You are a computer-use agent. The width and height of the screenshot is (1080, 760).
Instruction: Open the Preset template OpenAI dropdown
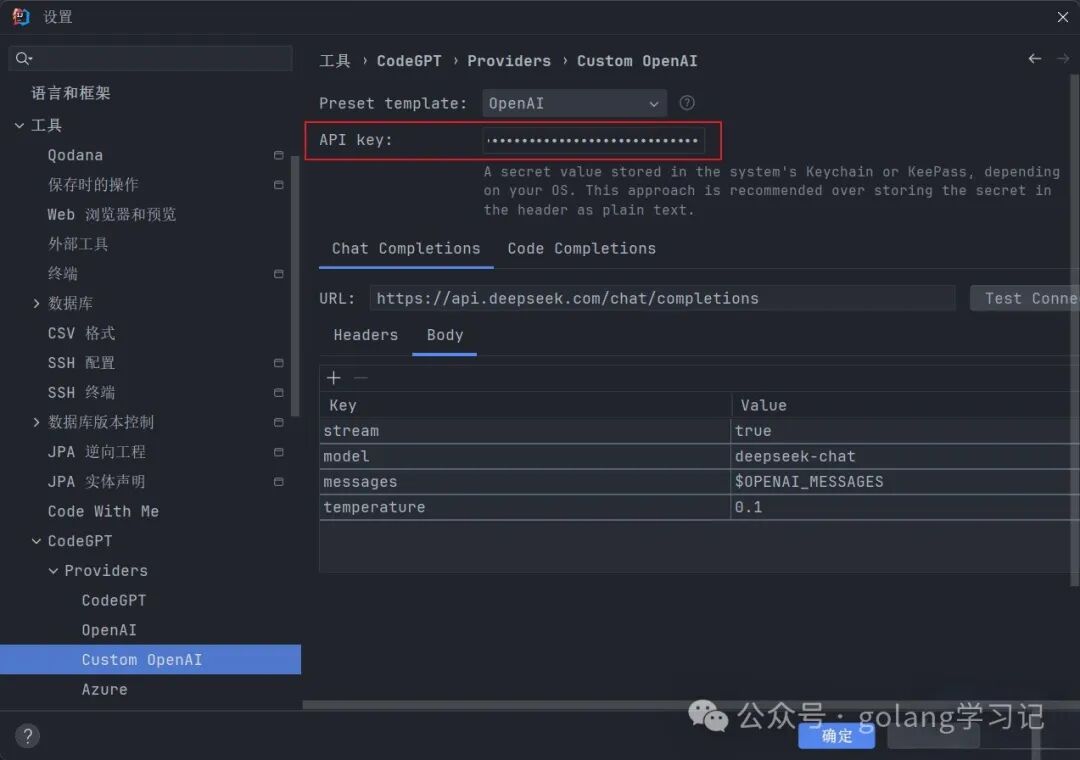click(x=574, y=103)
